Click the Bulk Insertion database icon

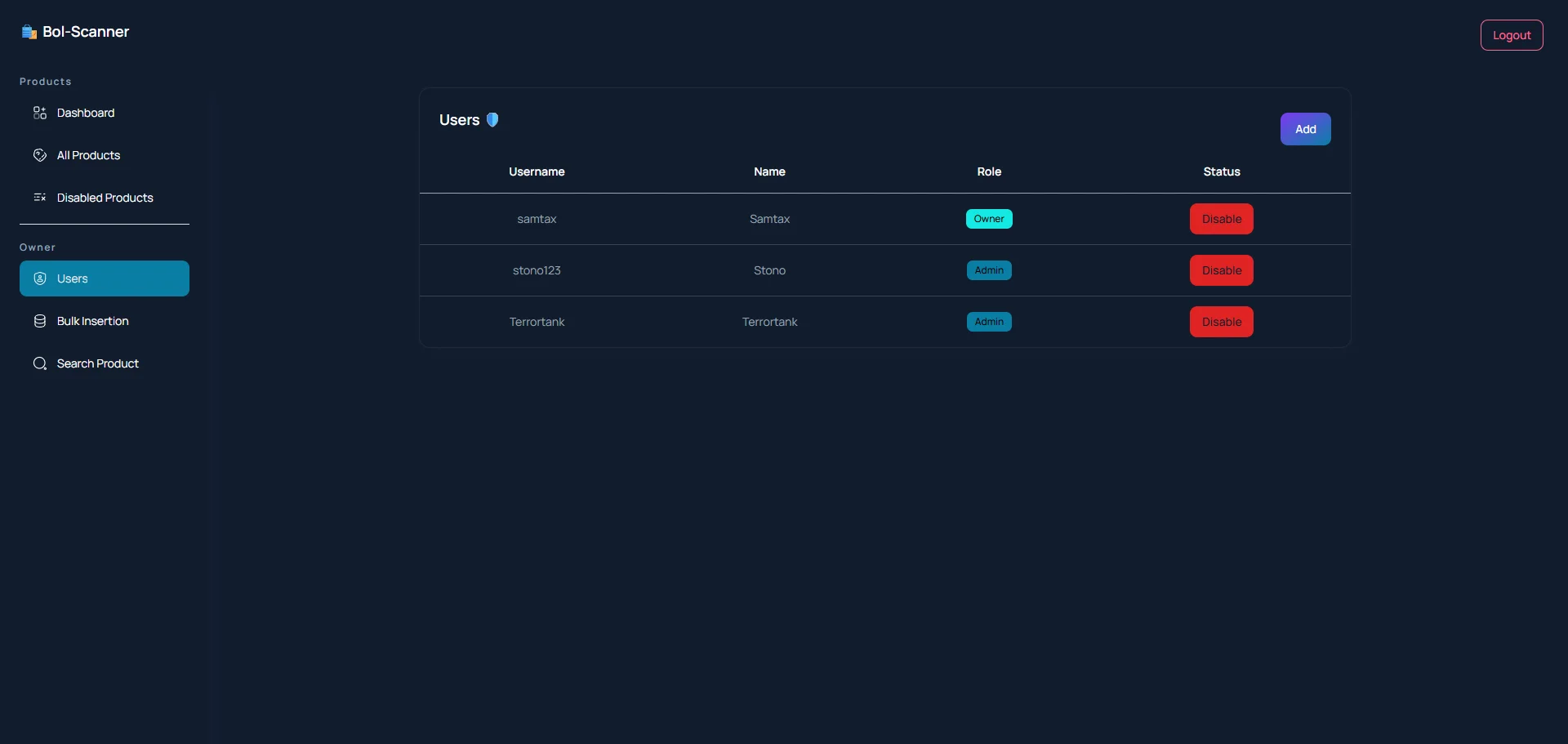39,321
